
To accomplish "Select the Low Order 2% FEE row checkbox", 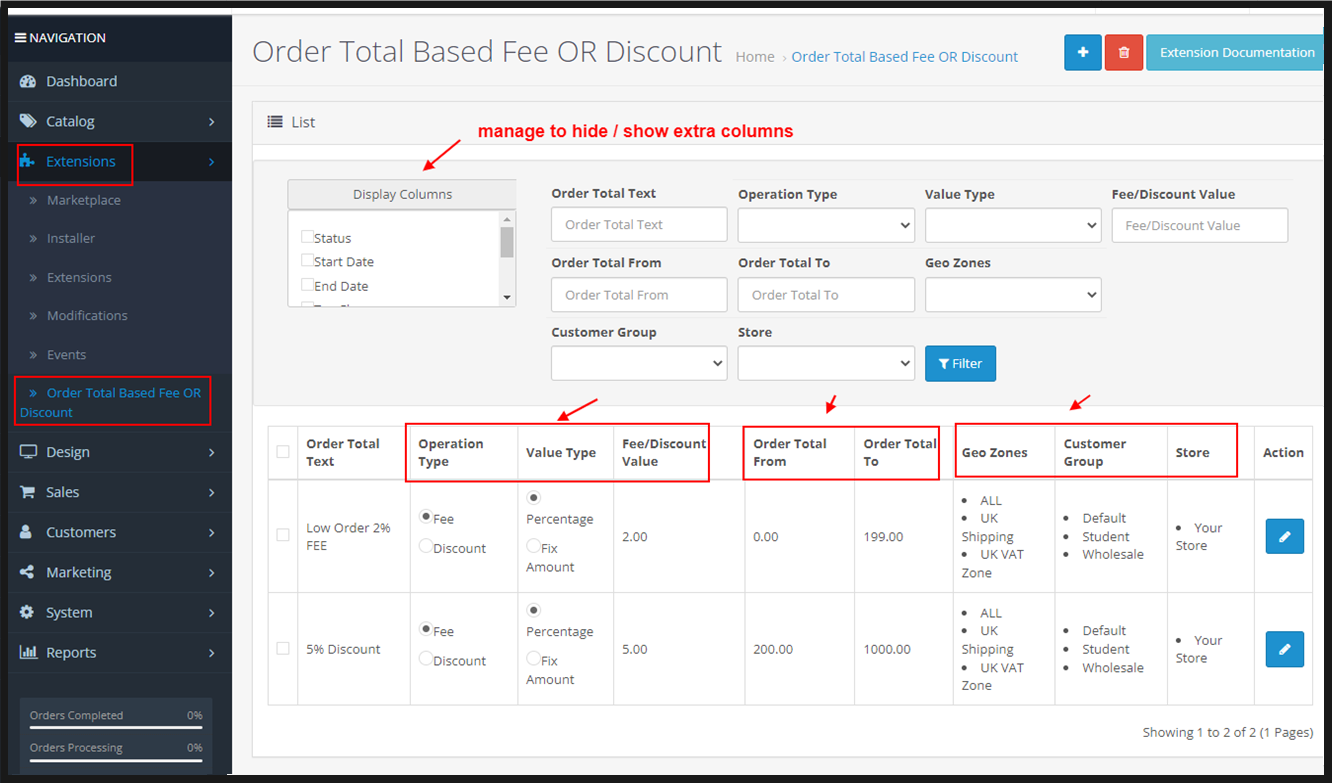I will tap(283, 535).
